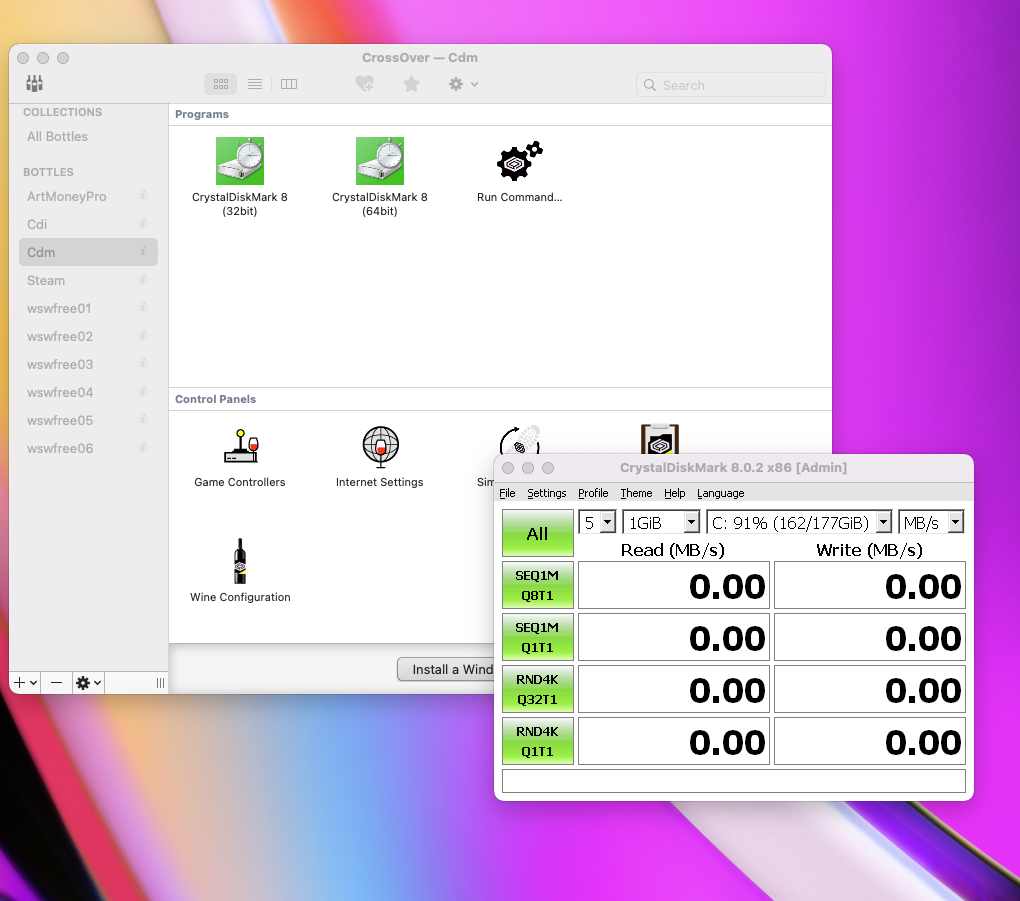Click the heart-plus icon in the toolbar
This screenshot has height=901, width=1020.
tap(365, 84)
